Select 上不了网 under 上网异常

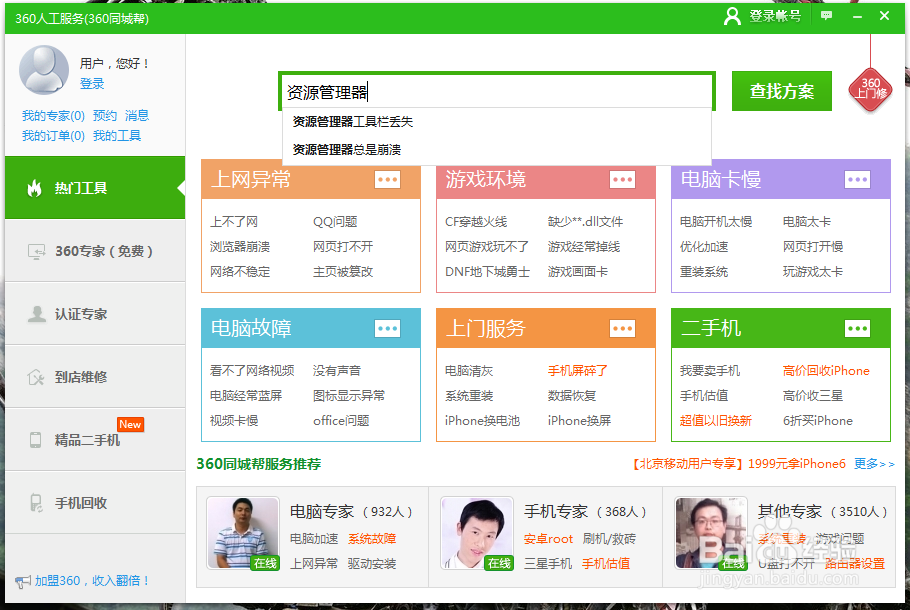234,222
